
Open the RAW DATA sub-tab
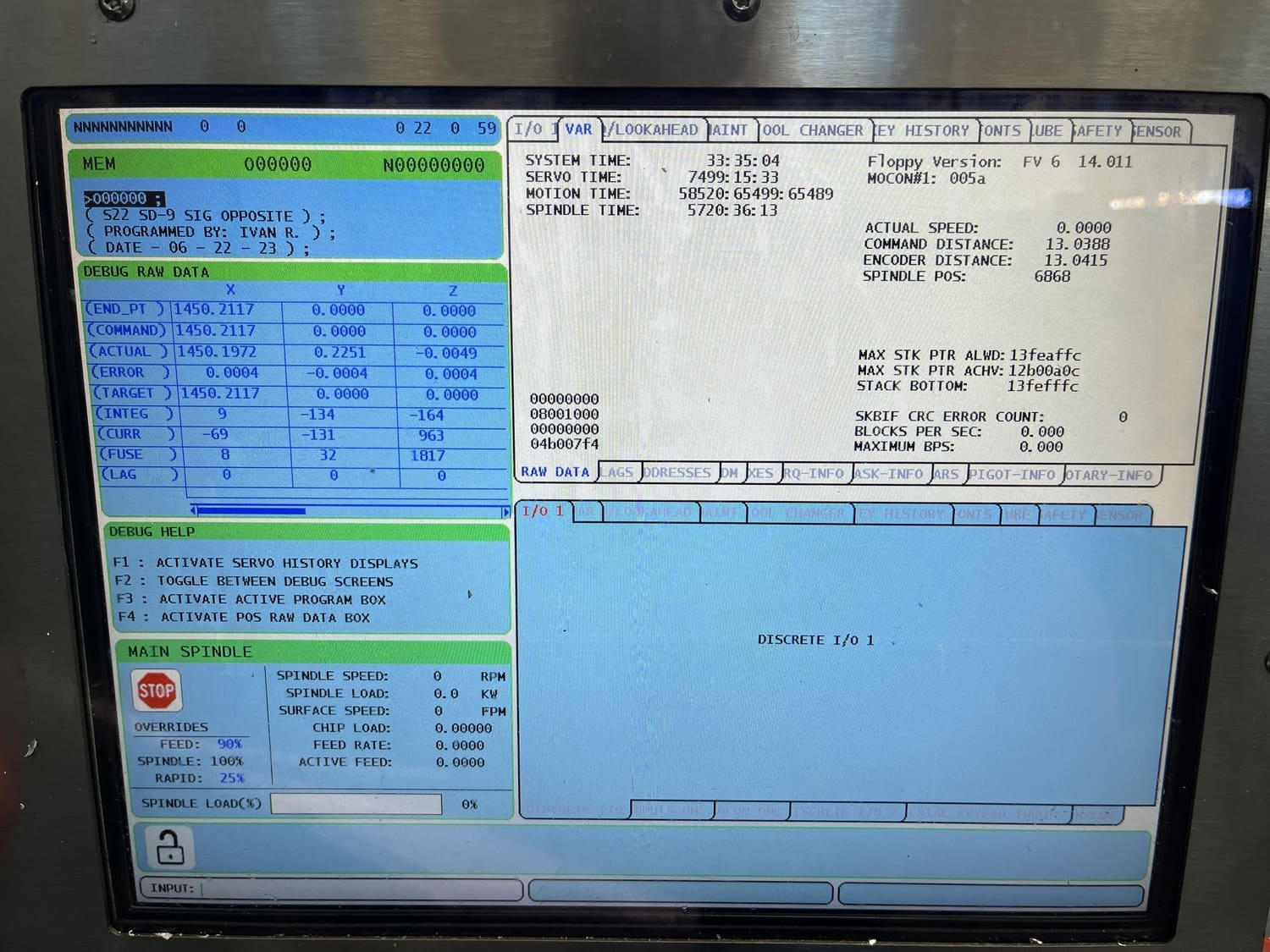pyautogui.click(x=555, y=472)
